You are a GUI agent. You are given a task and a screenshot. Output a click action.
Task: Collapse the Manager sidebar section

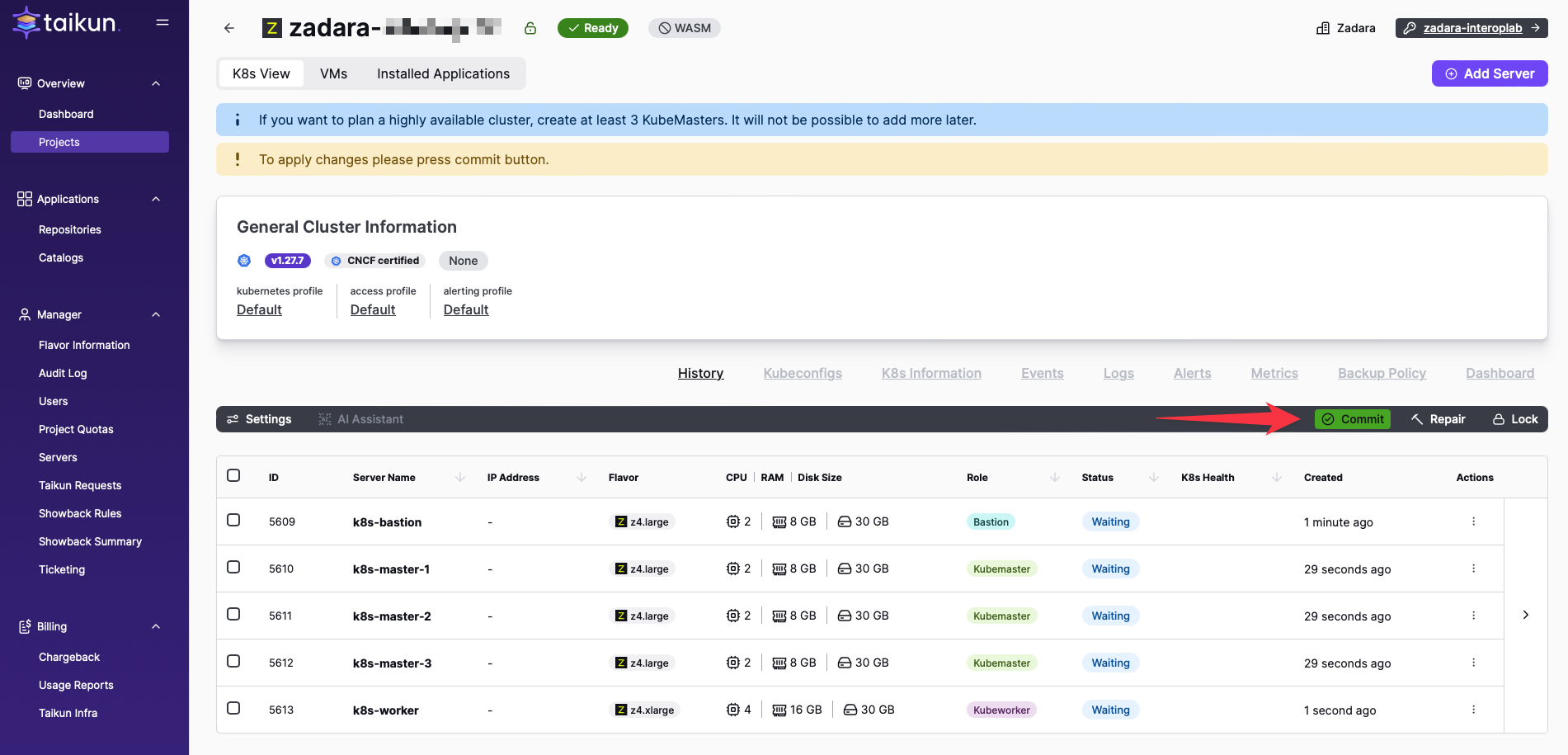click(x=155, y=314)
